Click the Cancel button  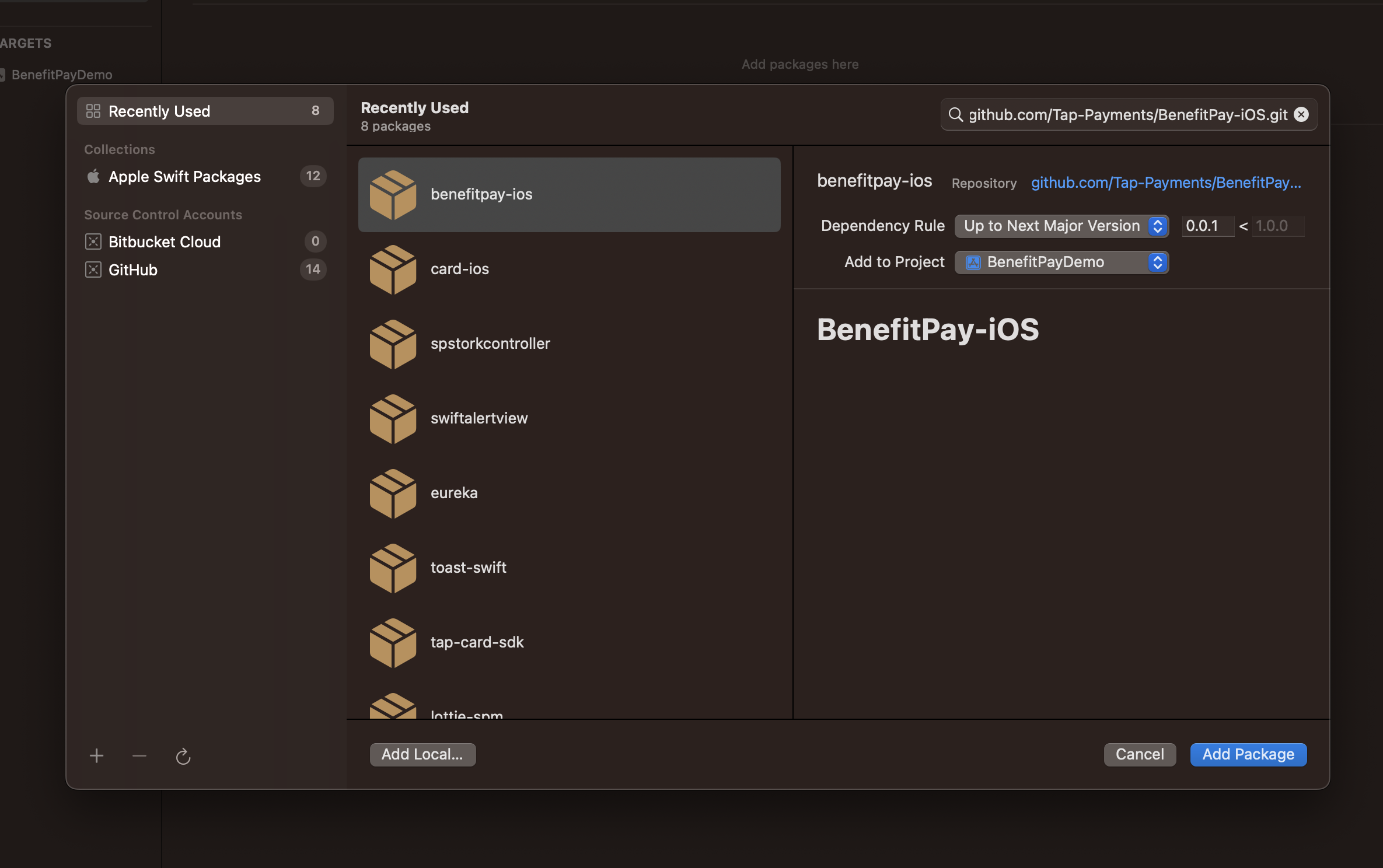(x=1140, y=754)
